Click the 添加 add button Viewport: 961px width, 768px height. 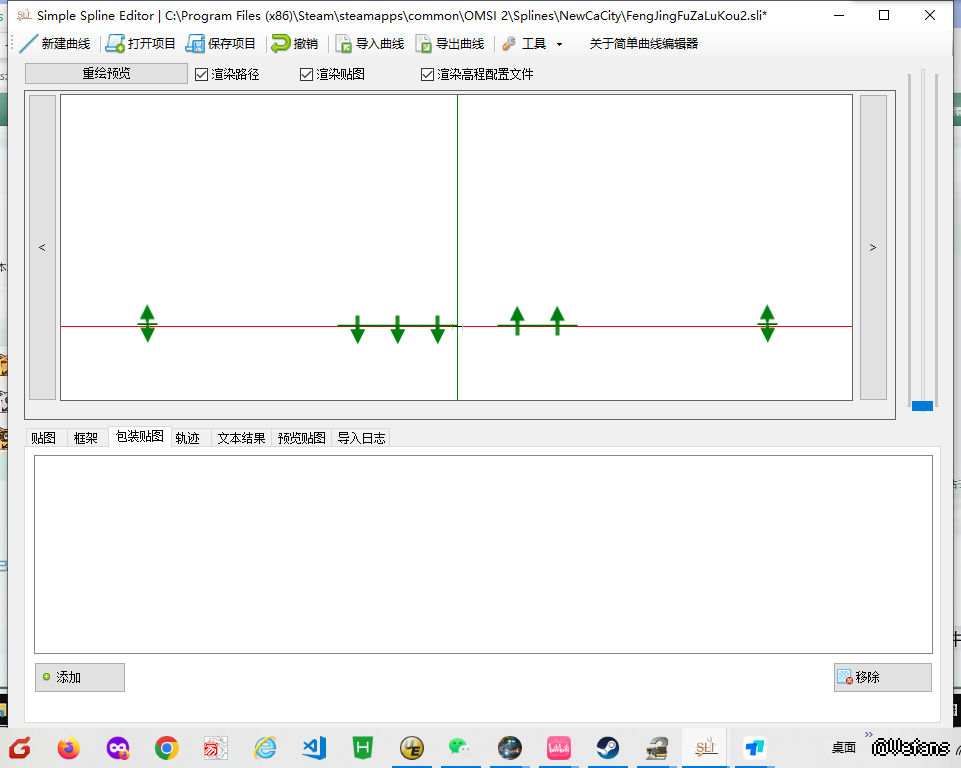(80, 677)
